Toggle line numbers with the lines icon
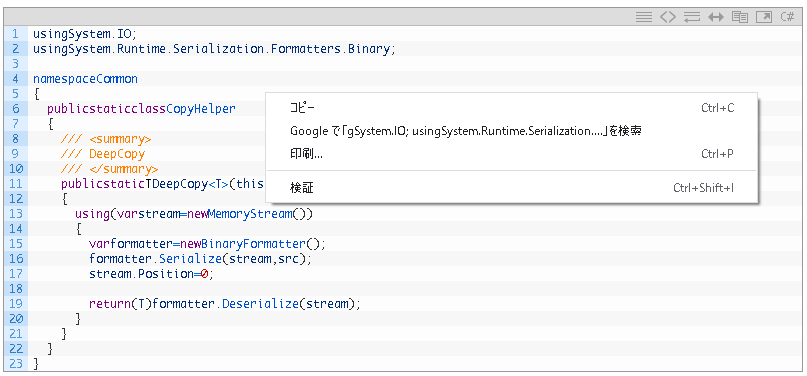 [x=643, y=17]
